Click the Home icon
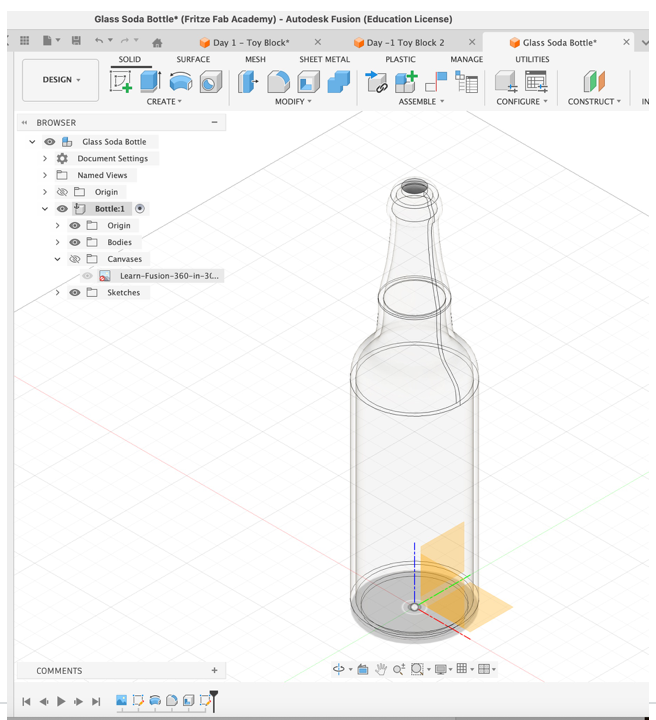Screen dimensions: 656x720 (157, 43)
